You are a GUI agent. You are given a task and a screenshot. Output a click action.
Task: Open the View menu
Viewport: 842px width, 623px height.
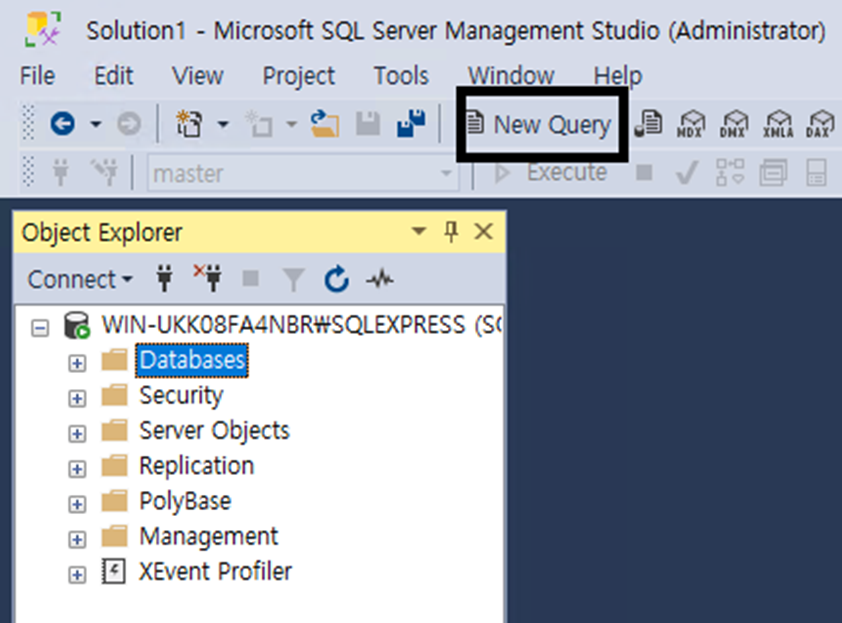pyautogui.click(x=198, y=76)
